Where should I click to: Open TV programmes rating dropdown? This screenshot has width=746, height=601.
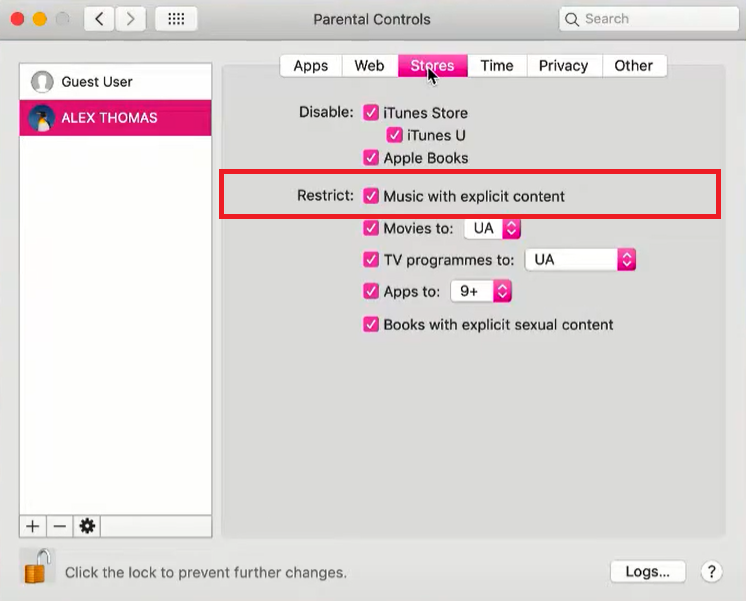(x=580, y=260)
